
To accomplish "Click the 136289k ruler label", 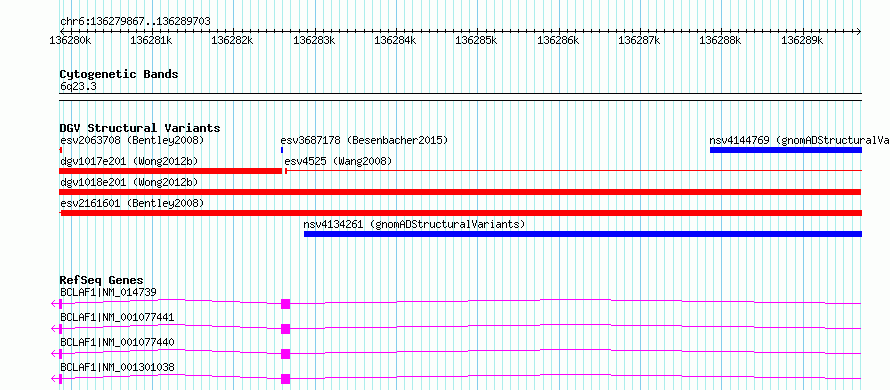I will [802, 40].
